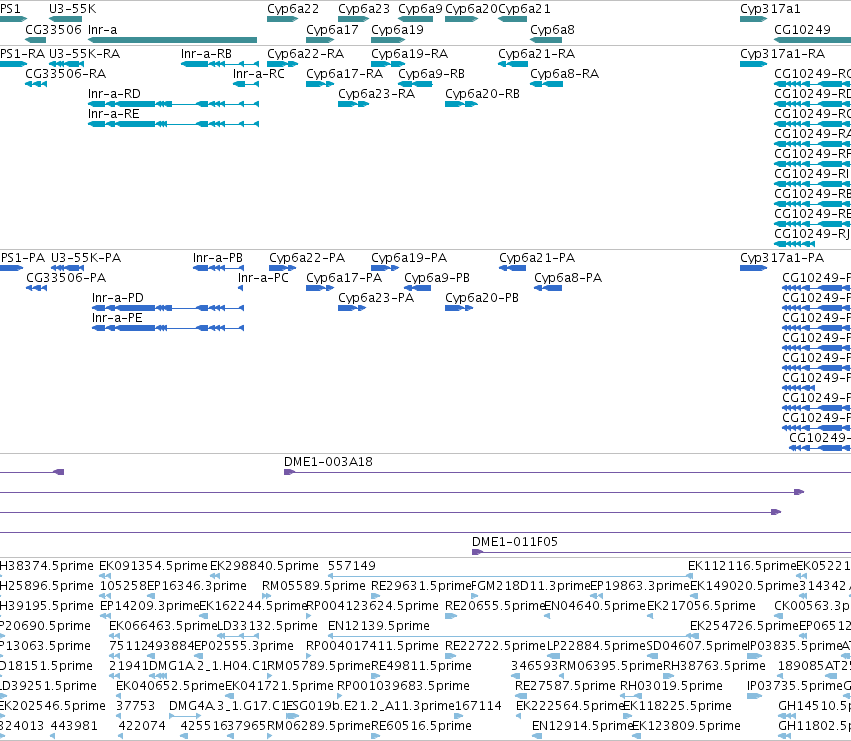
Task: Select protein Cyp6a22-PA
Action: [307, 258]
